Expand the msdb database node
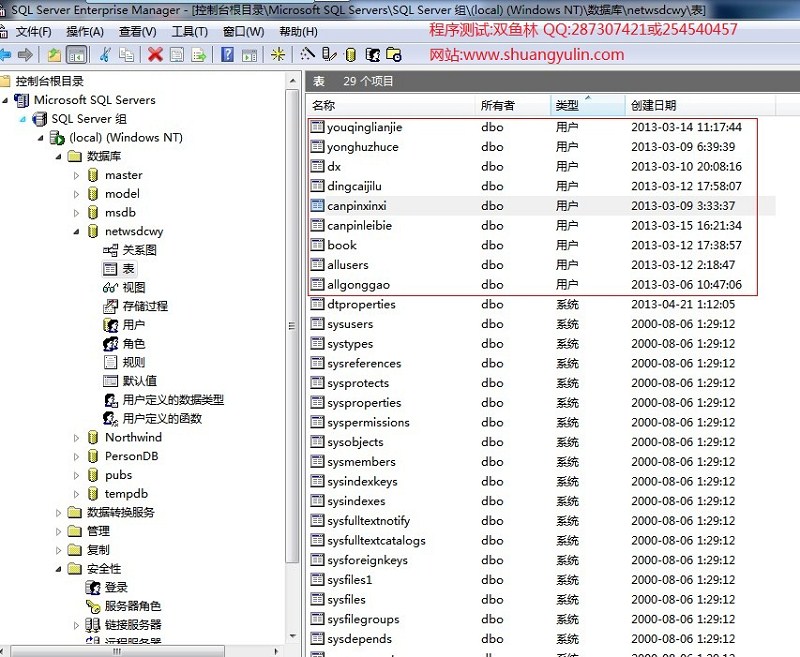 tap(77, 213)
